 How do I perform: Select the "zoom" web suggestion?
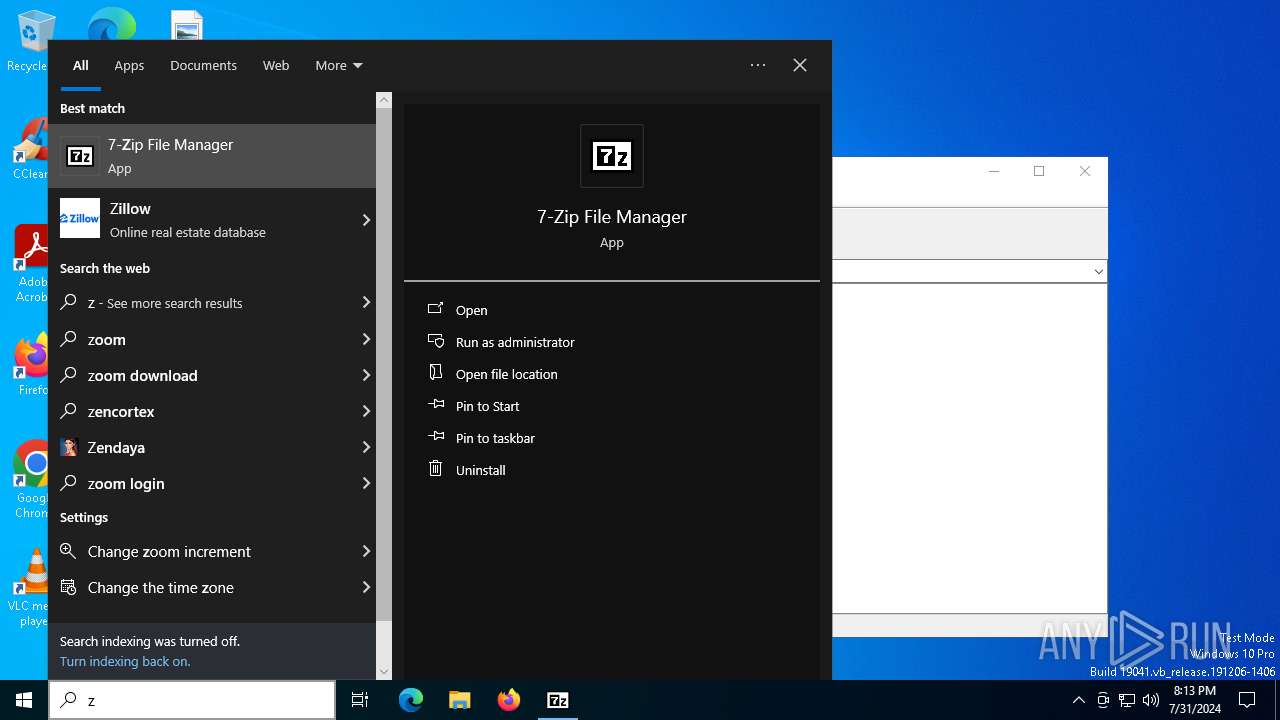tap(205, 339)
